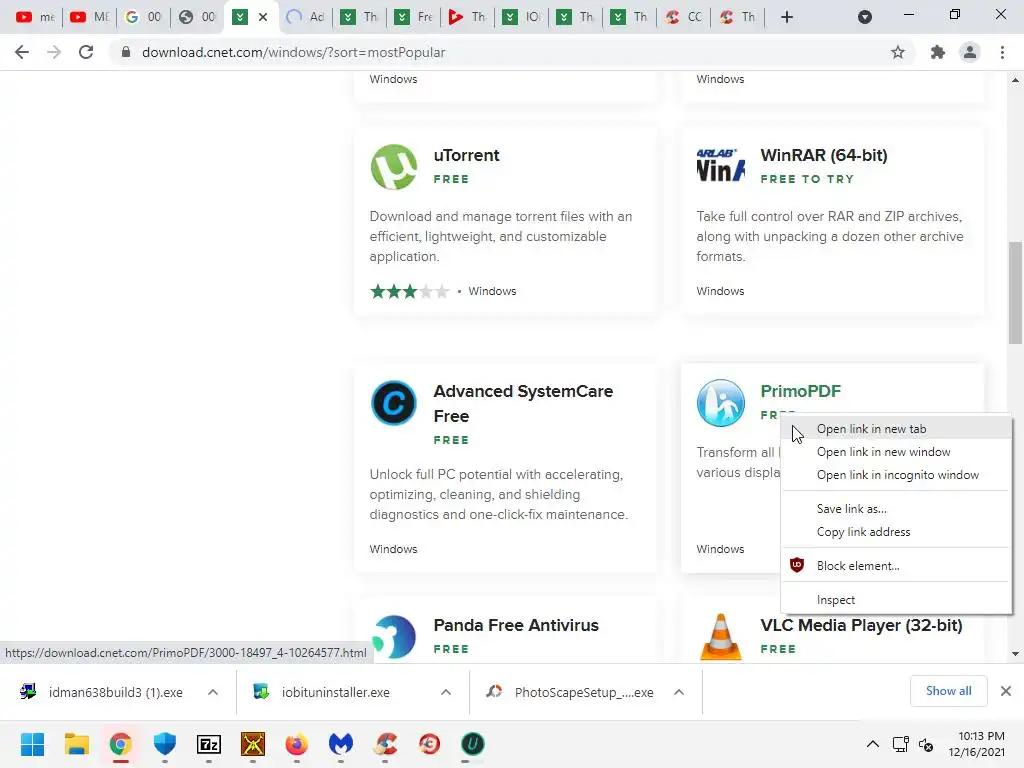Open the PrimoPDF title link
Screen dimensions: 1024x768
coord(800,391)
